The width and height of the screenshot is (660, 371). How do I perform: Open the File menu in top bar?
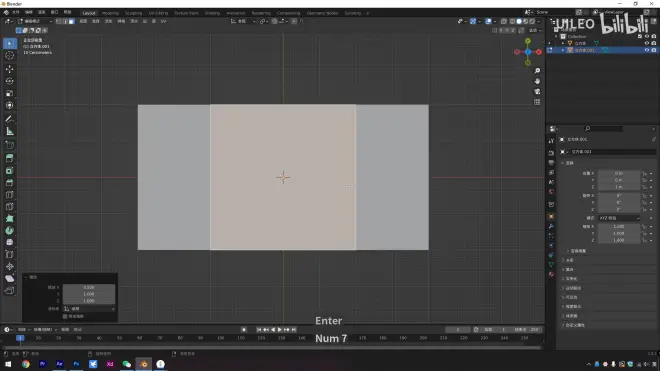pyautogui.click(x=16, y=13)
